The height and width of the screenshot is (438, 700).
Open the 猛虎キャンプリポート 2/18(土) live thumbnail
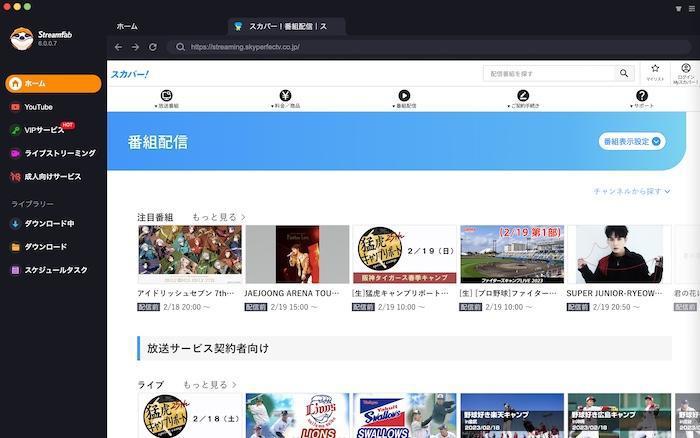click(x=190, y=416)
